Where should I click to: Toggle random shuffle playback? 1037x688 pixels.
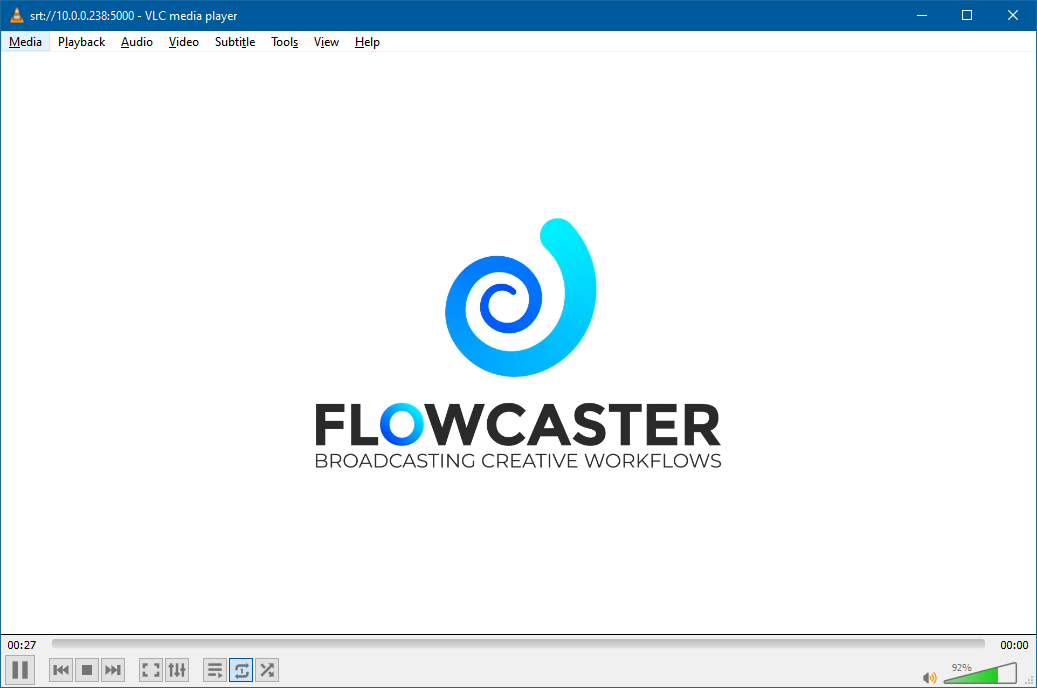point(267,670)
